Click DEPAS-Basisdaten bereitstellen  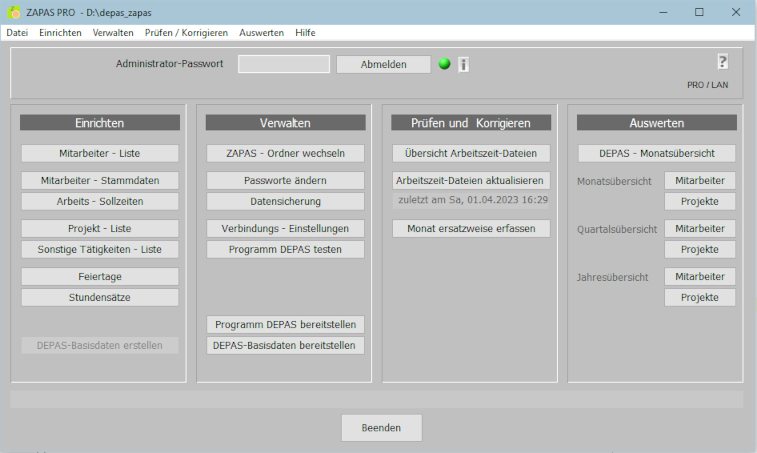[285, 346]
